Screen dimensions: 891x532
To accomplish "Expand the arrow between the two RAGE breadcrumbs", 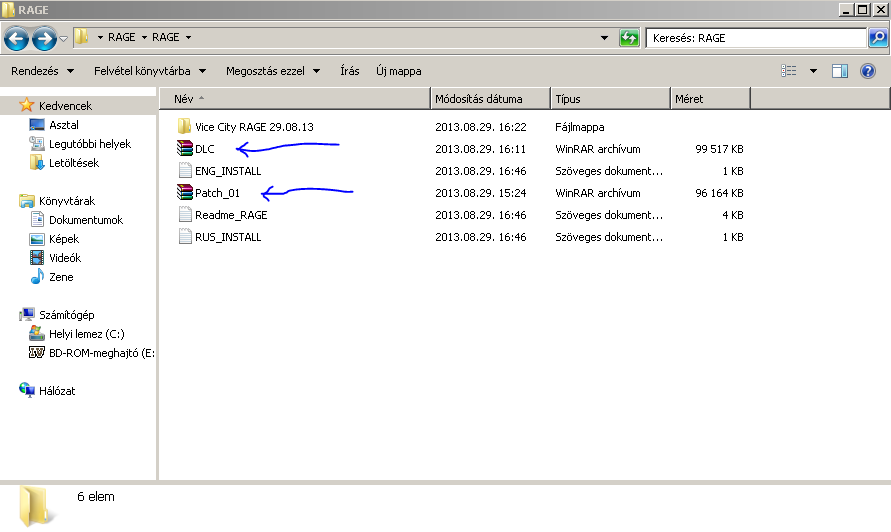I will coord(144,38).
